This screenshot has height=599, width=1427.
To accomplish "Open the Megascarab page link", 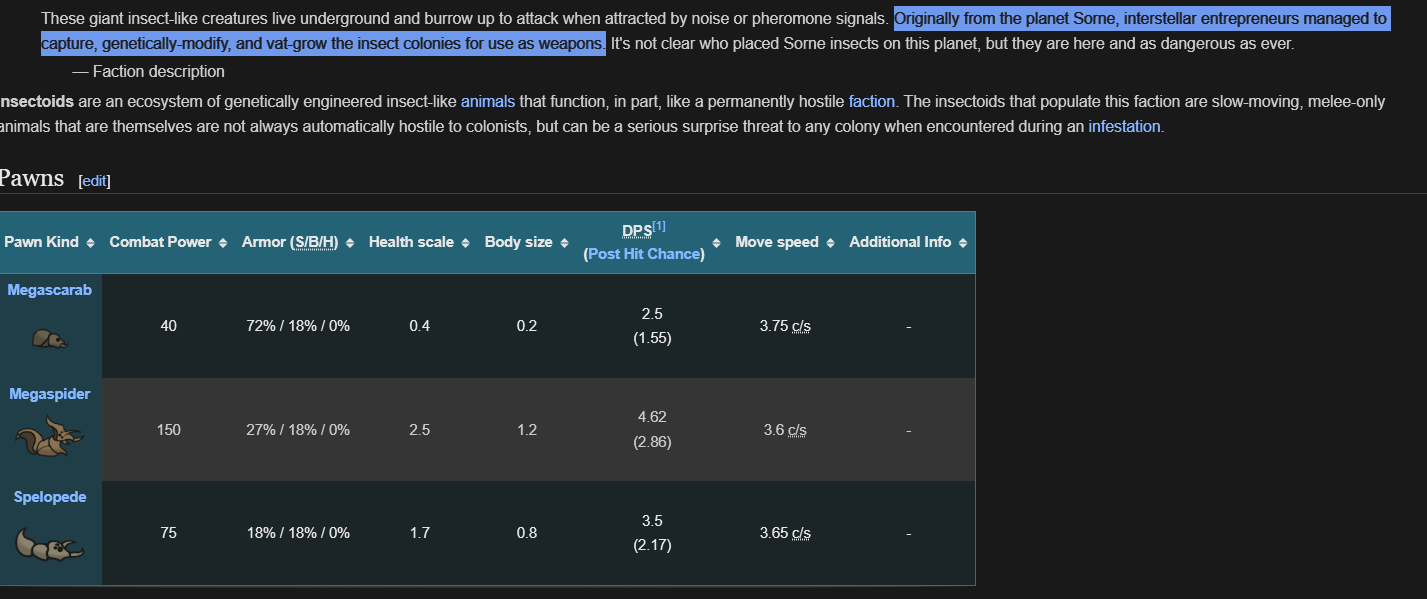I will 50,290.
